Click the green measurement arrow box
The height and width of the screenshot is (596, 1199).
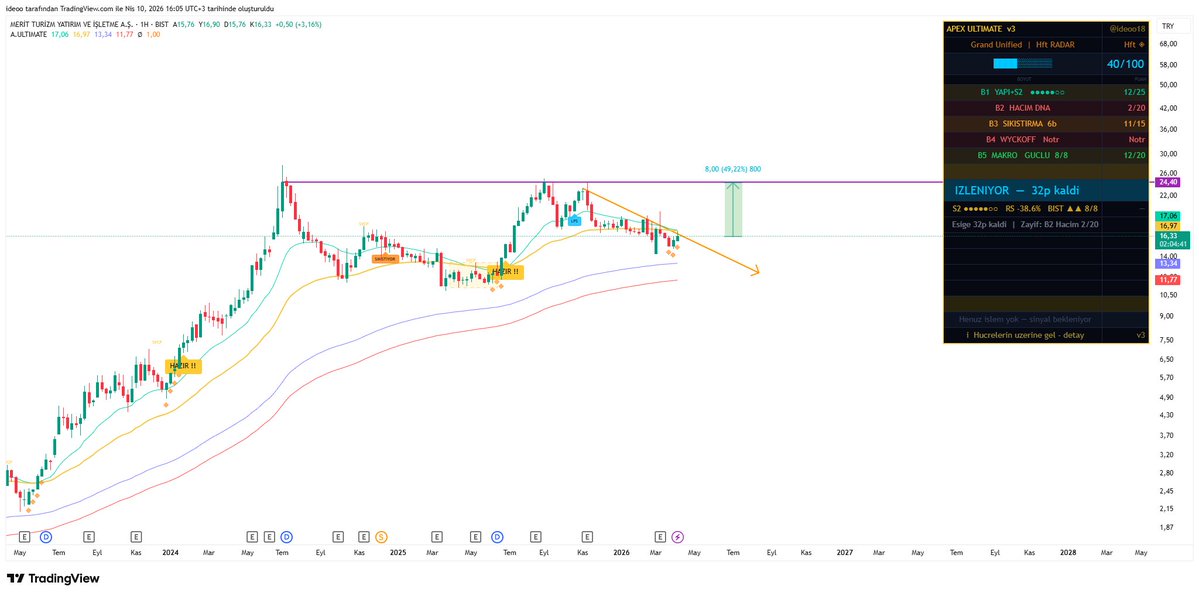click(x=733, y=209)
